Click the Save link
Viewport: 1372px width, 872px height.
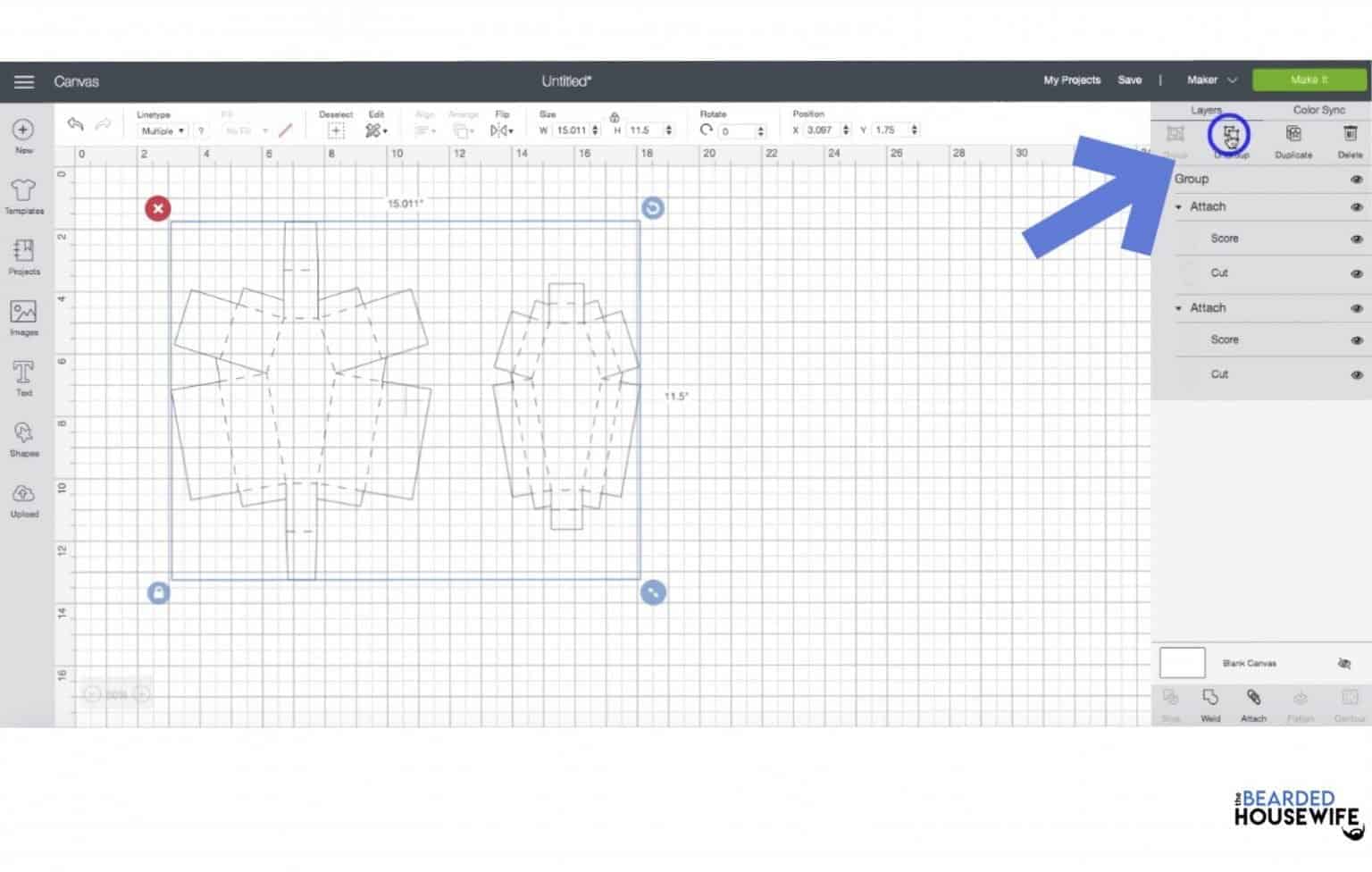pyautogui.click(x=1129, y=80)
